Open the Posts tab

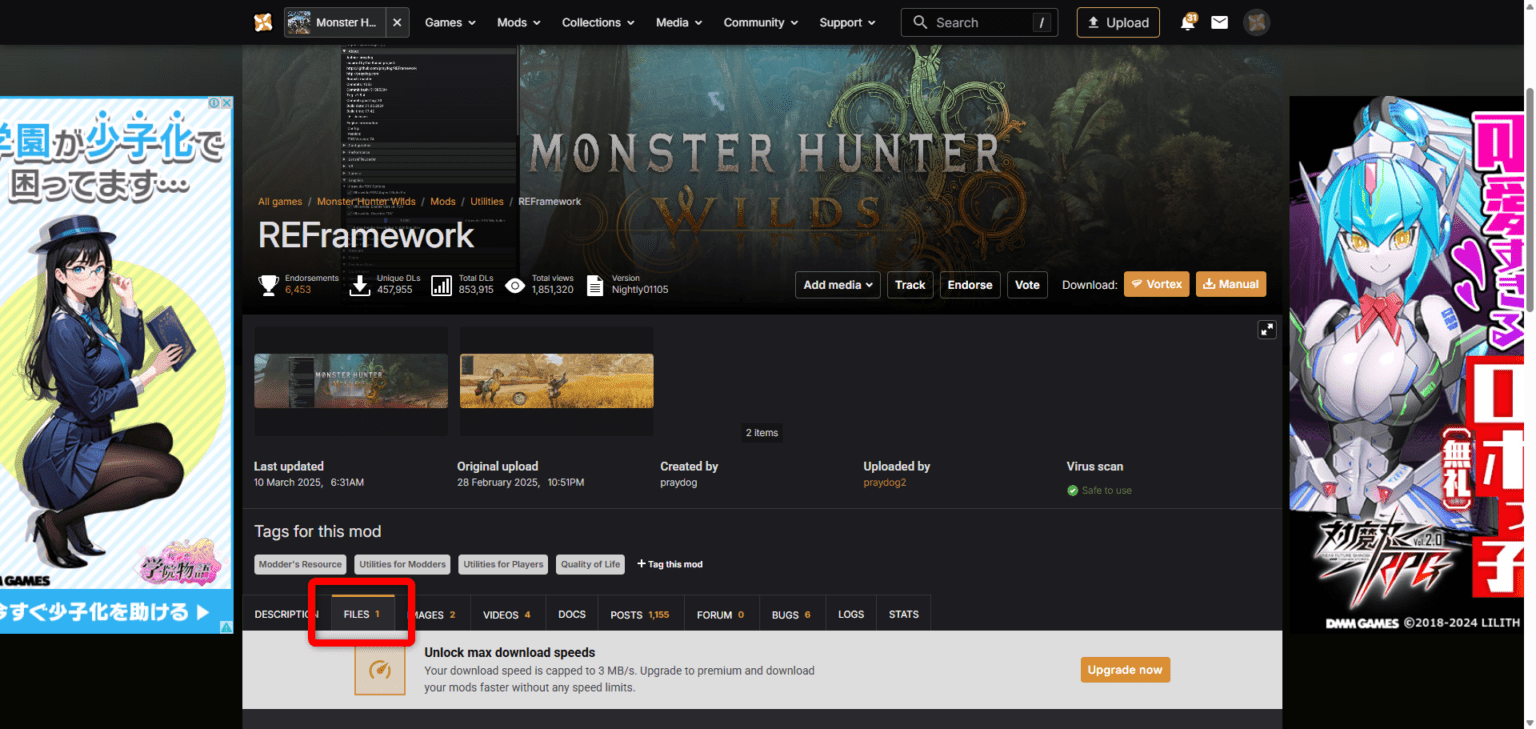pos(639,614)
